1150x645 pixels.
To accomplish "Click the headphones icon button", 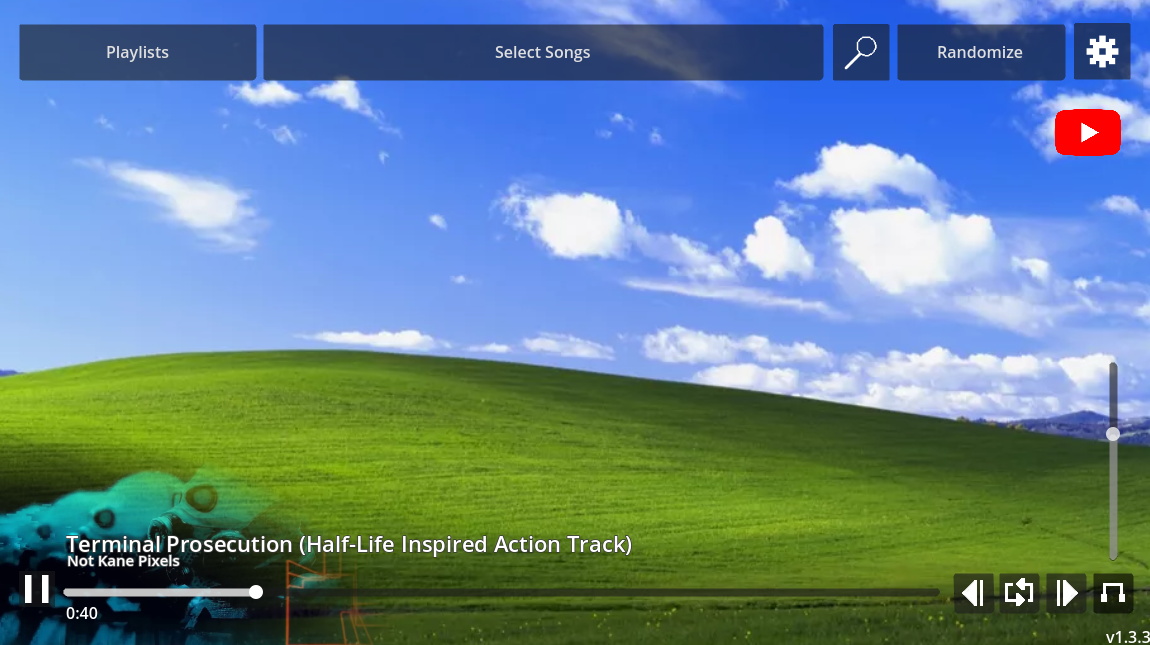I will pyautogui.click(x=1113, y=593).
